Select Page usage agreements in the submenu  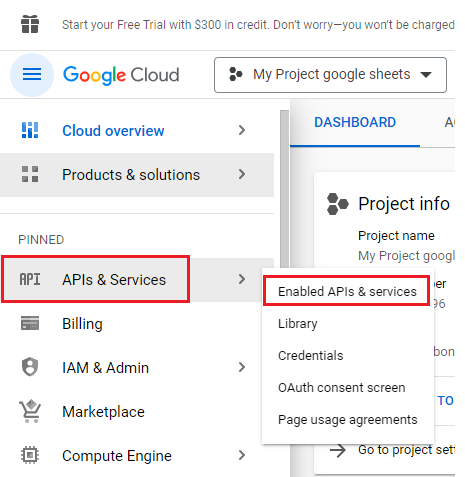coord(348,420)
